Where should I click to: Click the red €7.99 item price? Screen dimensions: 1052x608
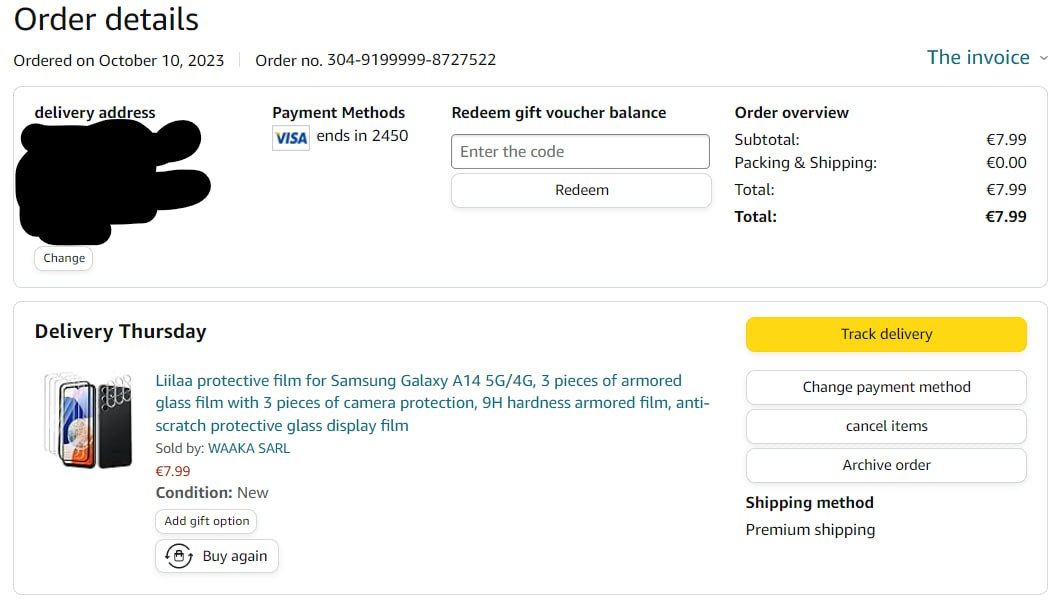coord(173,471)
